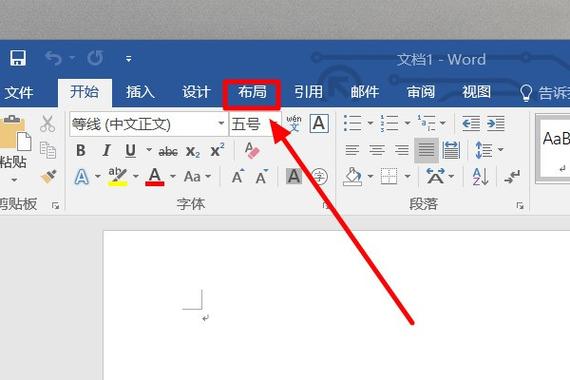Image resolution: width=570 pixels, height=380 pixels.
Task: Click the Format Painter brush icon
Action: tap(48, 176)
